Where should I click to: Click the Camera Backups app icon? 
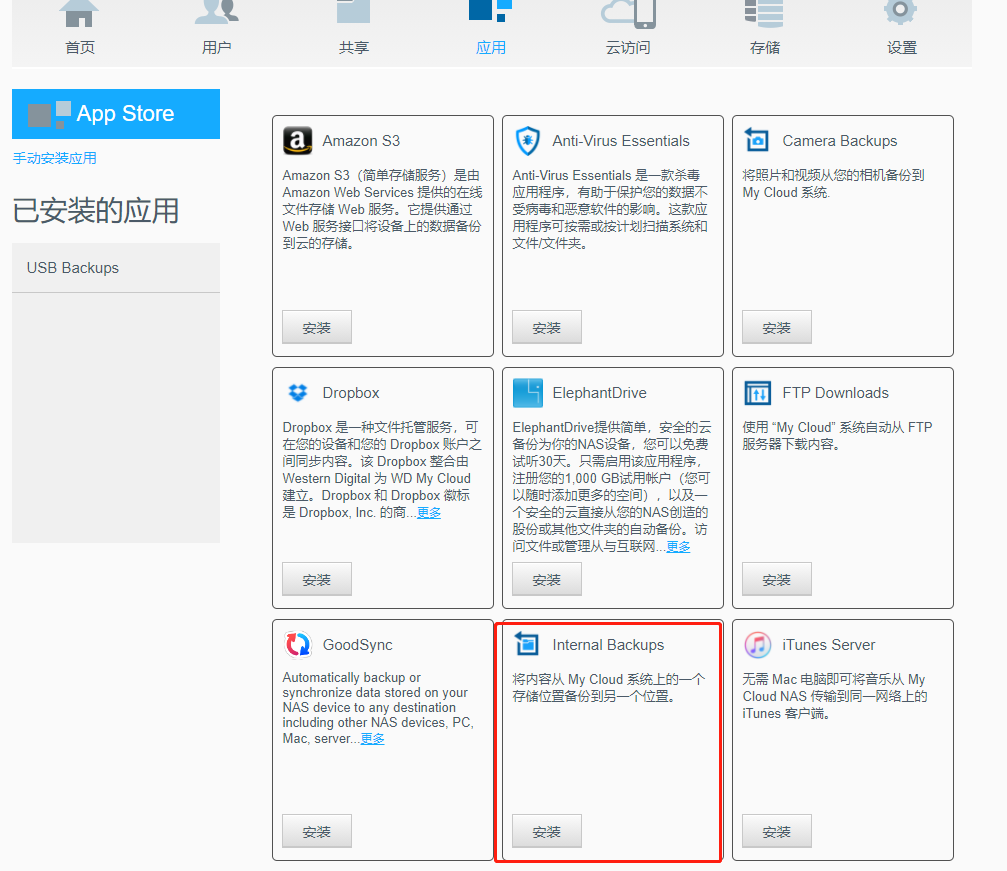[x=757, y=139]
